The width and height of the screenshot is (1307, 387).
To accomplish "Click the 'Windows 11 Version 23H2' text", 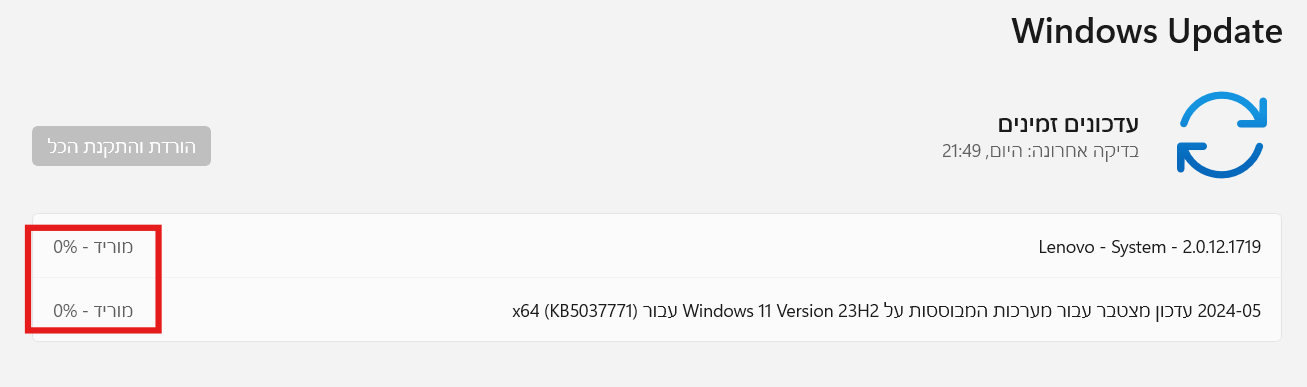I will coord(781,310).
